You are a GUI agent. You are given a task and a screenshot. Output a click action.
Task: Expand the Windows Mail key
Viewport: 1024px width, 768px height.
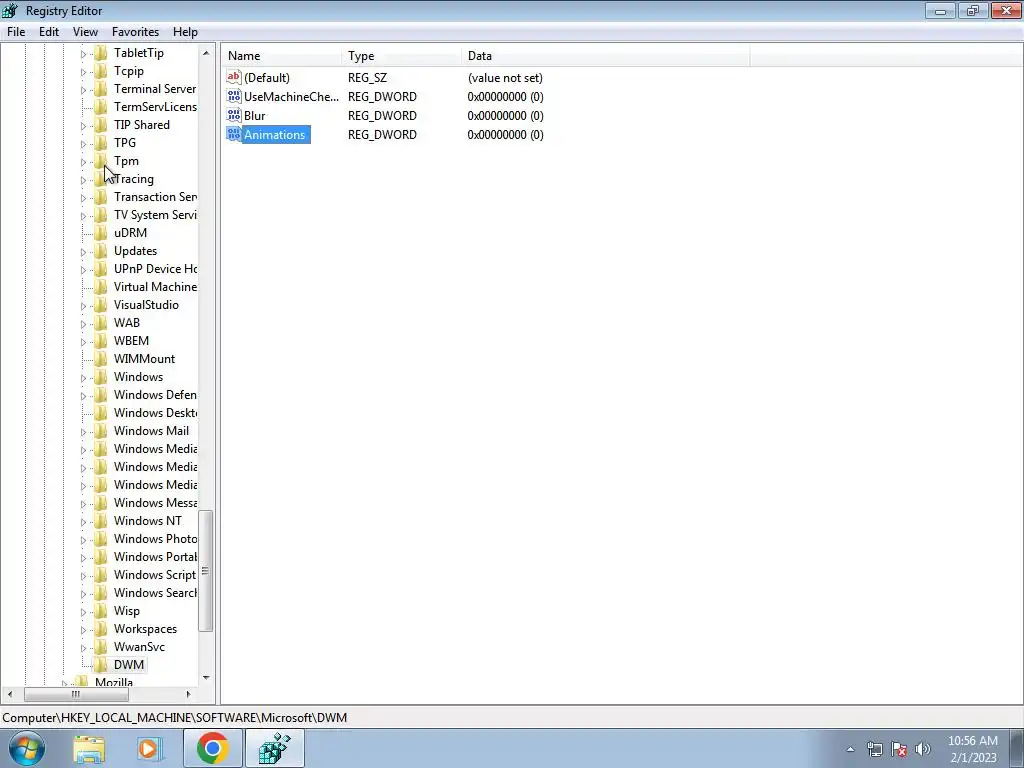click(x=83, y=432)
